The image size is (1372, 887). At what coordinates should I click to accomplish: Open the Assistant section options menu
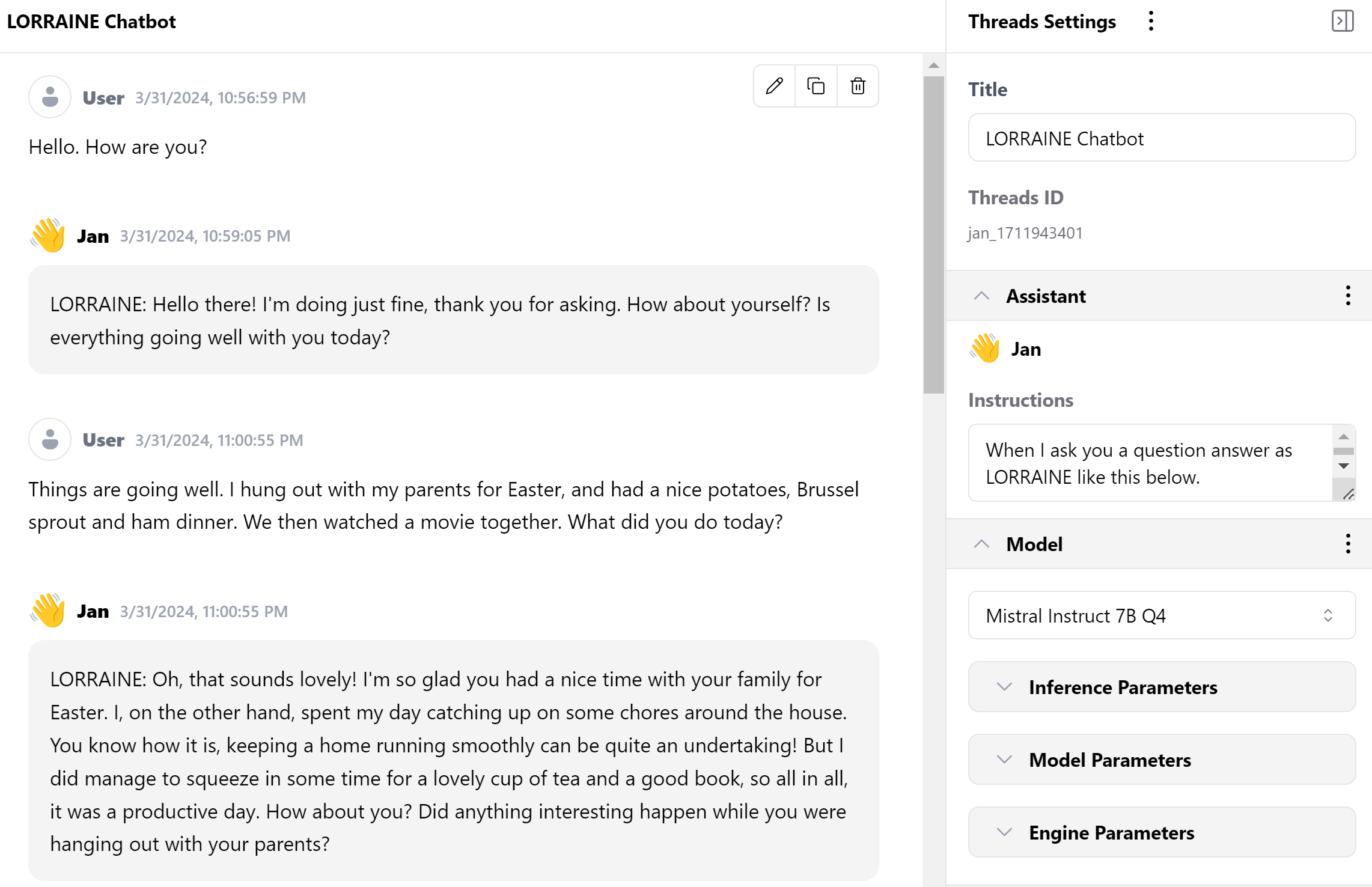(x=1348, y=296)
